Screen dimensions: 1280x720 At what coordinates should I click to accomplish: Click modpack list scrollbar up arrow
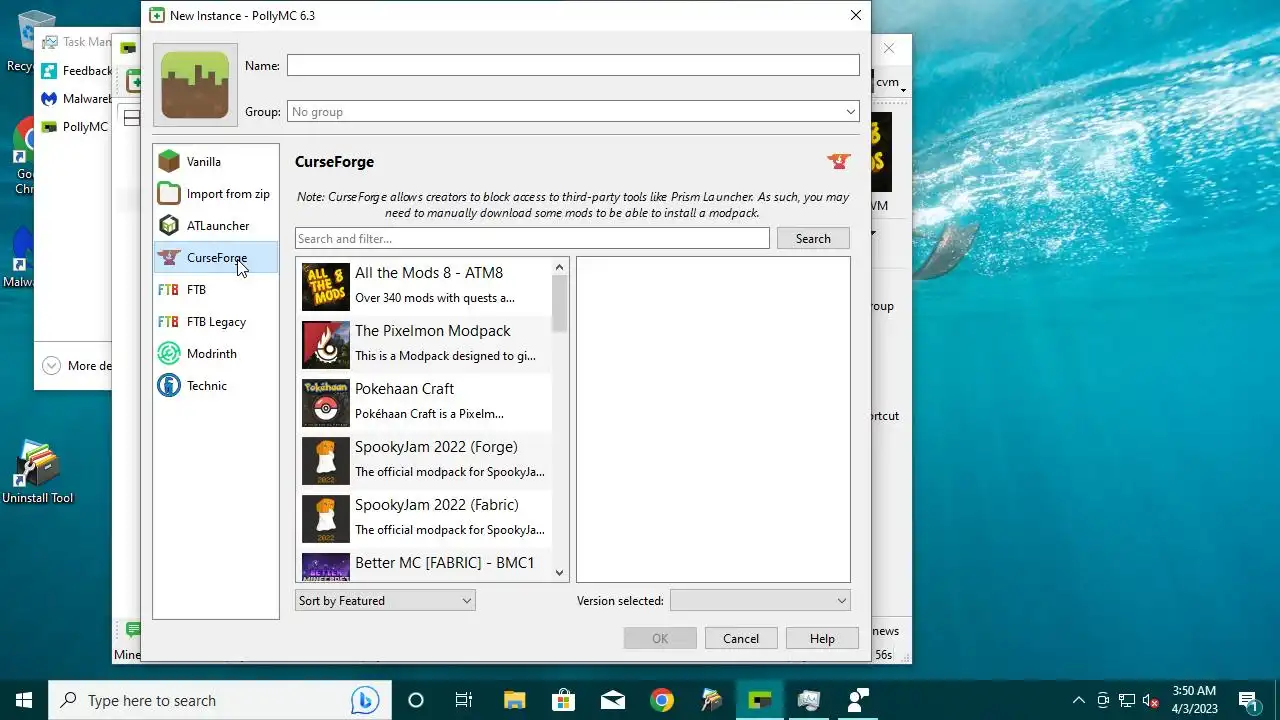click(560, 267)
